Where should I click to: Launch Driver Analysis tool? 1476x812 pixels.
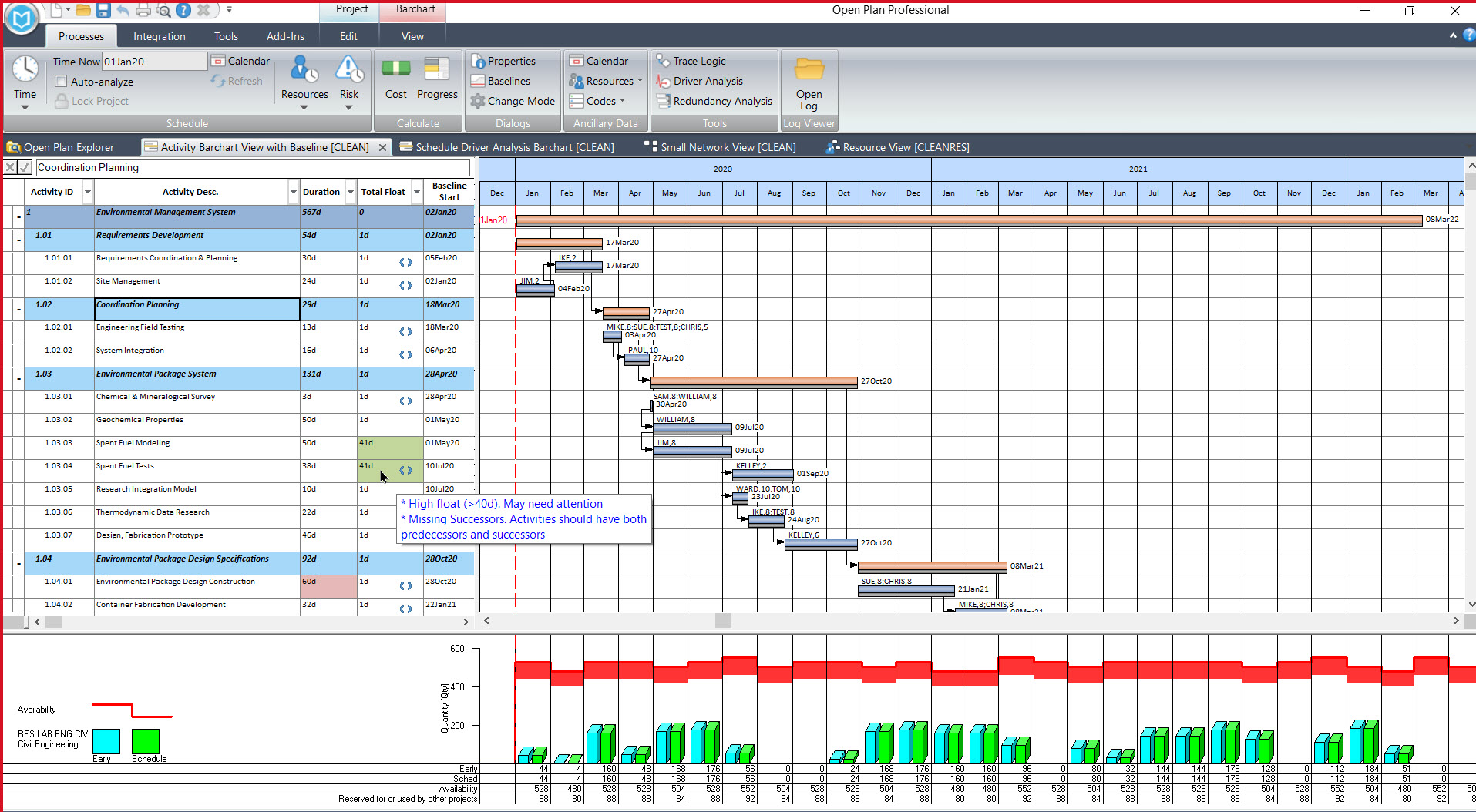pos(707,81)
